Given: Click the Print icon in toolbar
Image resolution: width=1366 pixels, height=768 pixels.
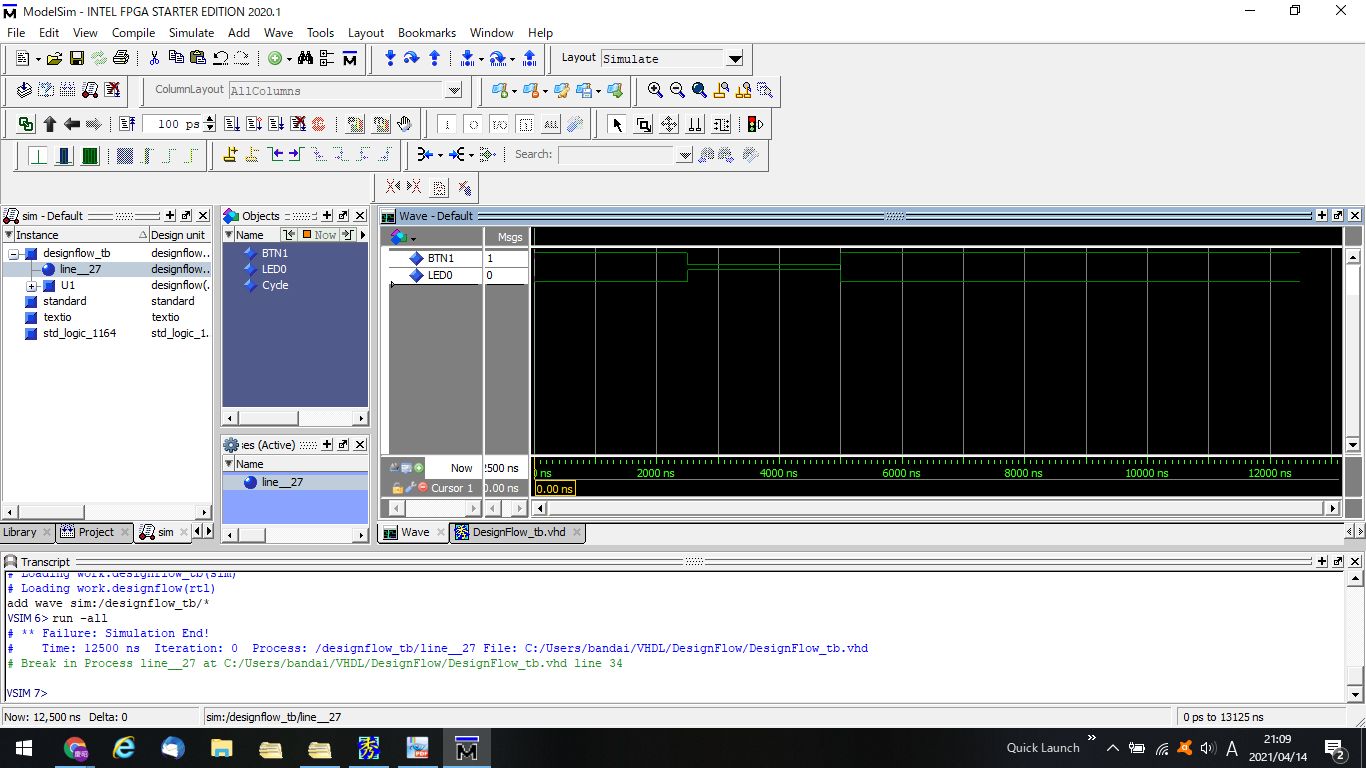Looking at the screenshot, I should 121,58.
